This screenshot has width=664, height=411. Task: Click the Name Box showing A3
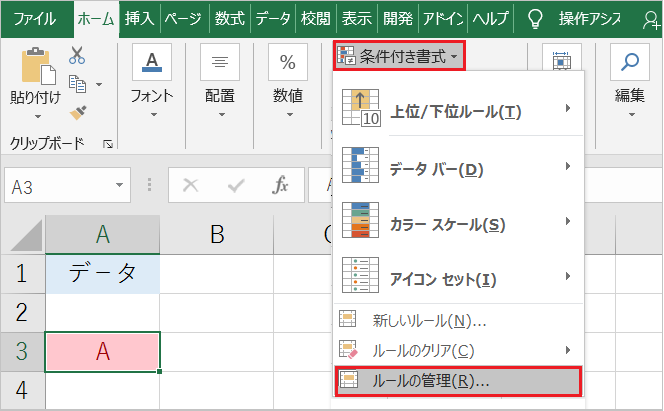coord(59,186)
